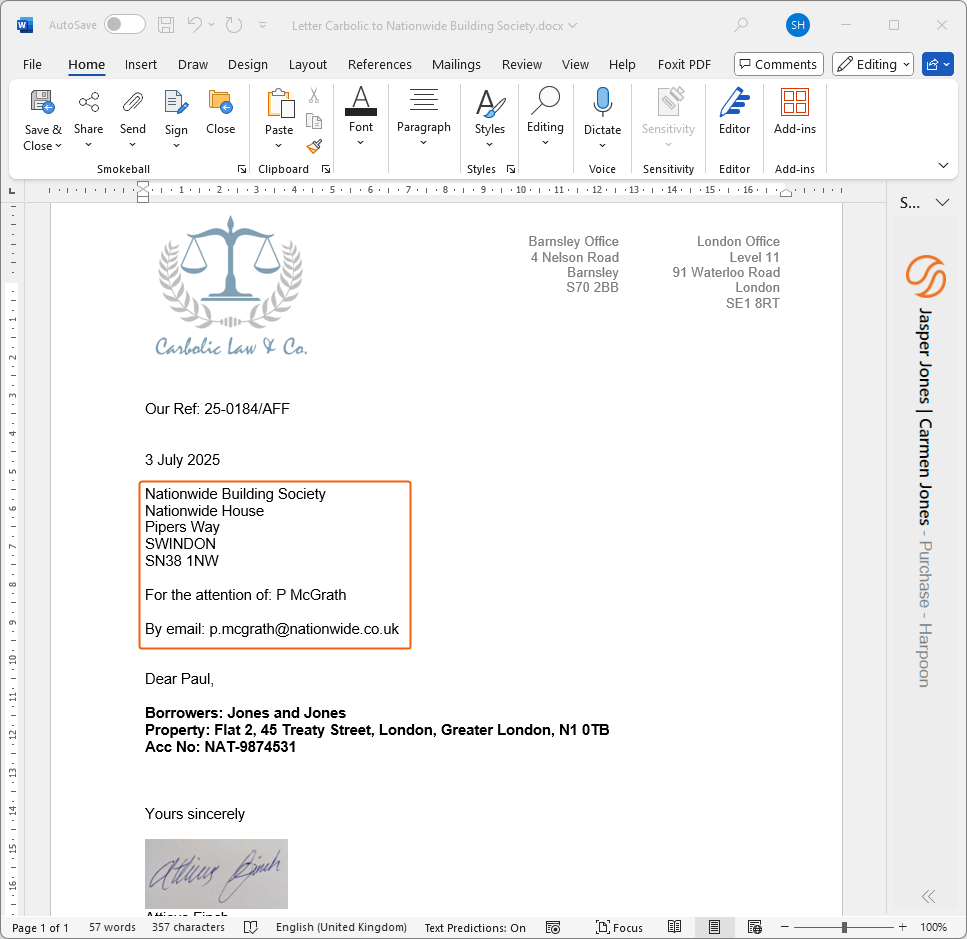Click the Carbolic Law & Co. logo
This screenshot has width=967, height=939.
click(x=231, y=286)
